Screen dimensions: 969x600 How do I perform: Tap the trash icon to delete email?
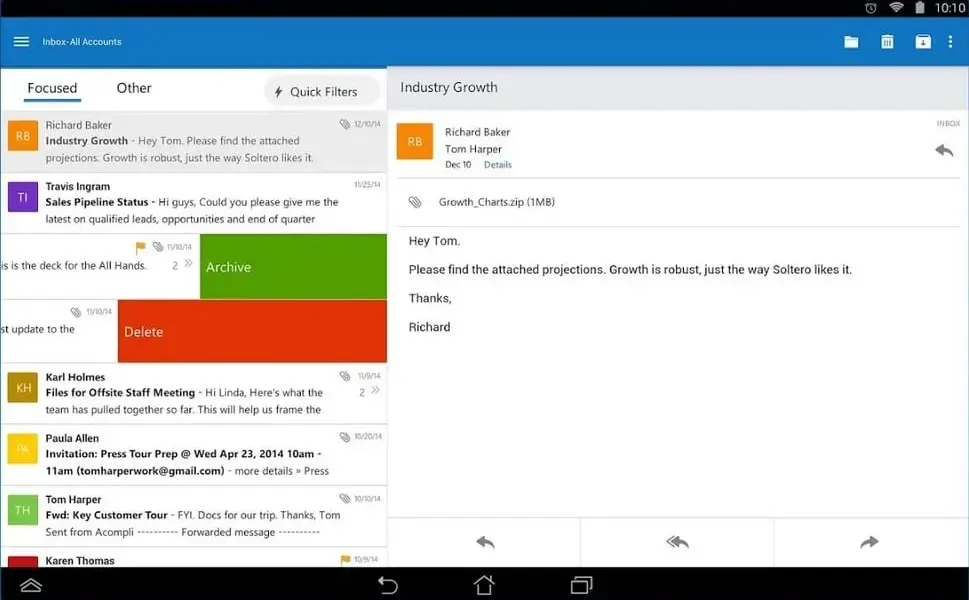pos(887,42)
